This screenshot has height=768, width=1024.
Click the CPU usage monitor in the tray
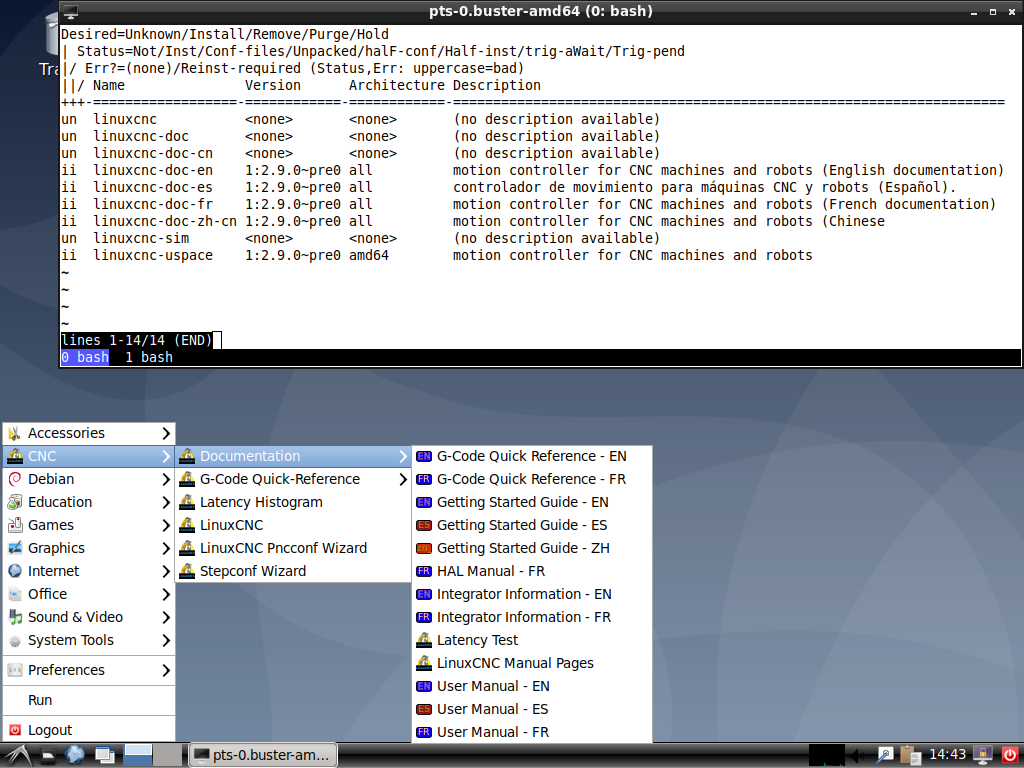[x=827, y=756]
